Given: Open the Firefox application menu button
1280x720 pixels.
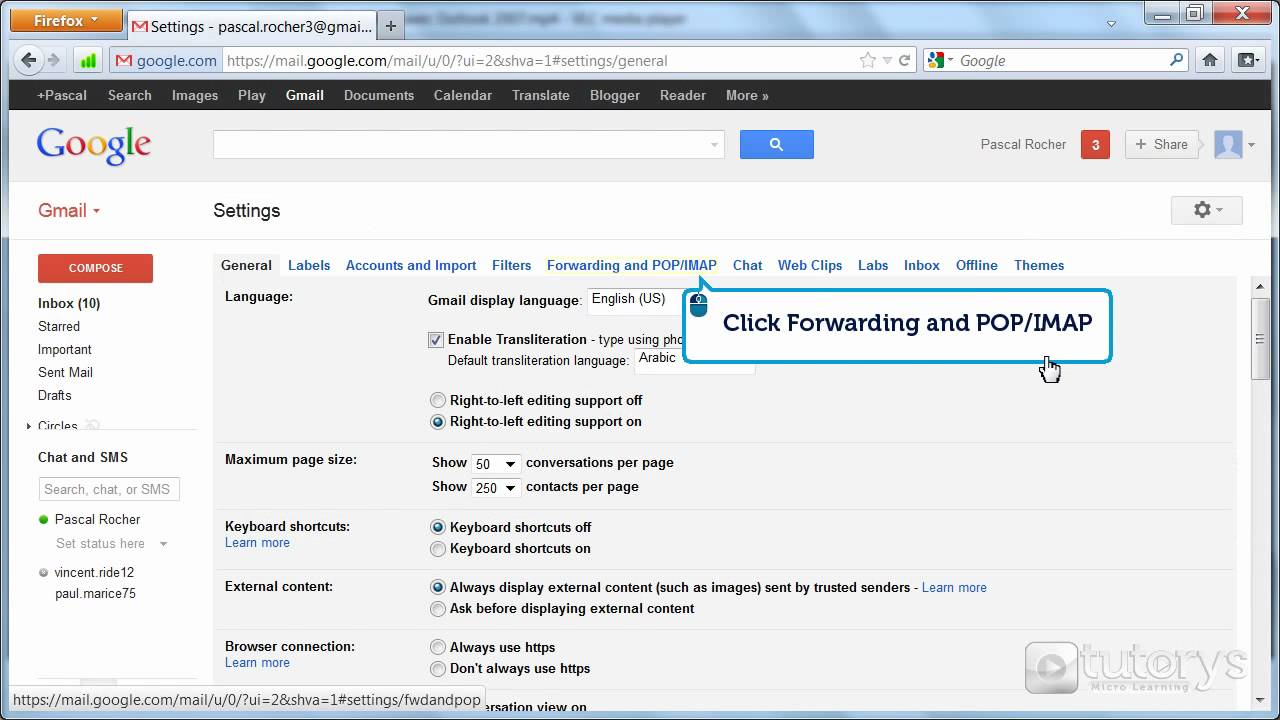Looking at the screenshot, I should click(x=66, y=20).
